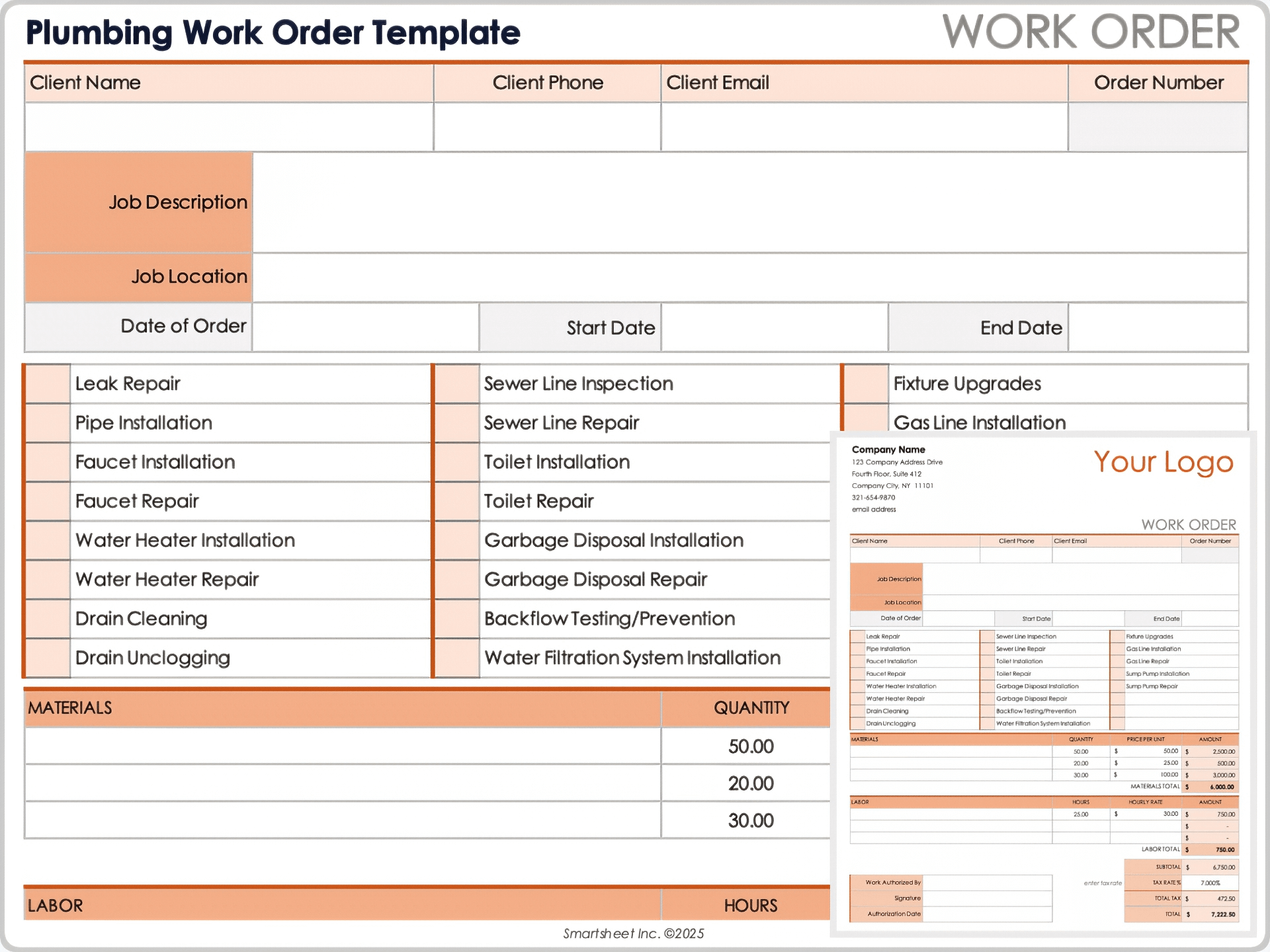Viewport: 1270px width, 952px height.
Task: Click the Plumbing Work Order Template title
Action: coord(273,32)
